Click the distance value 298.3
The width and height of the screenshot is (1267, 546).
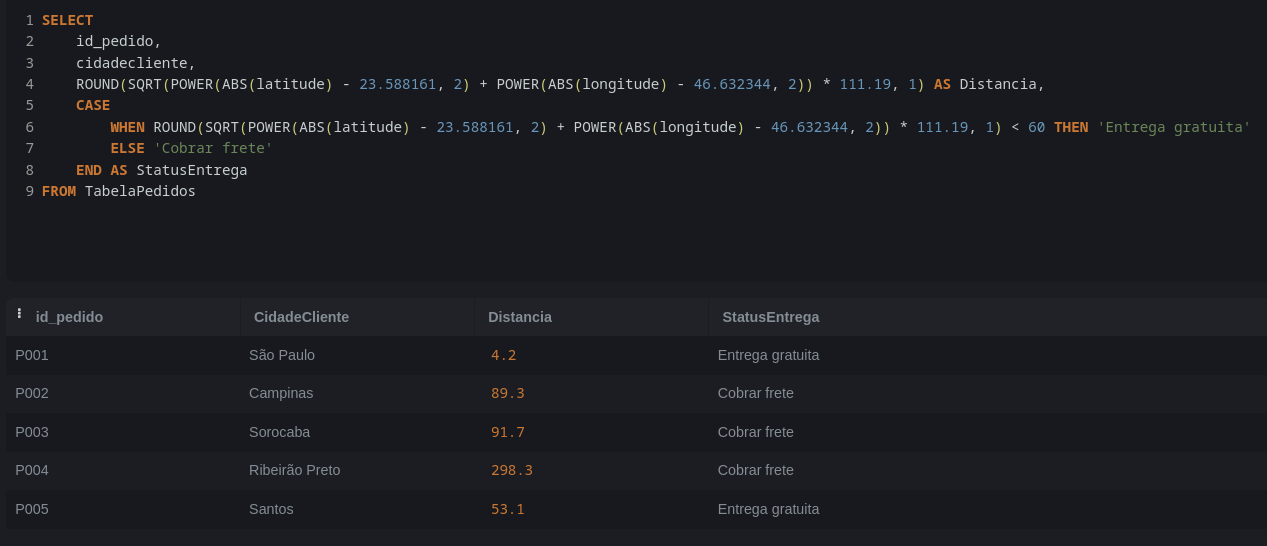click(x=512, y=470)
